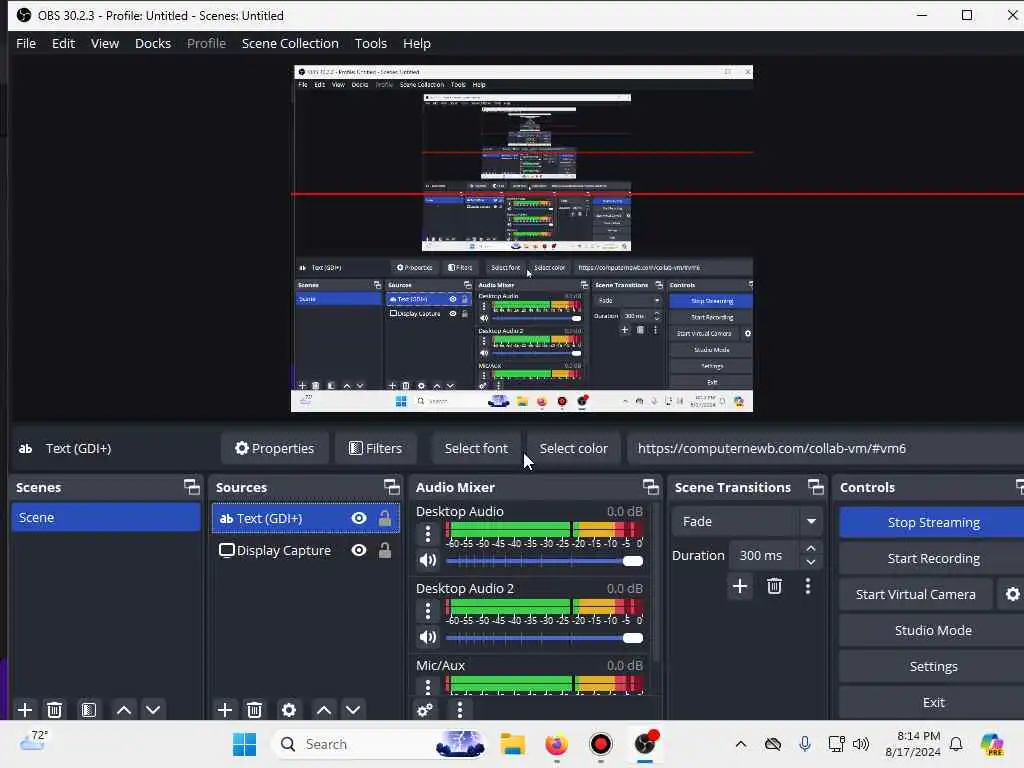
Task: Remove selected scene with trash icon
Action: point(55,710)
